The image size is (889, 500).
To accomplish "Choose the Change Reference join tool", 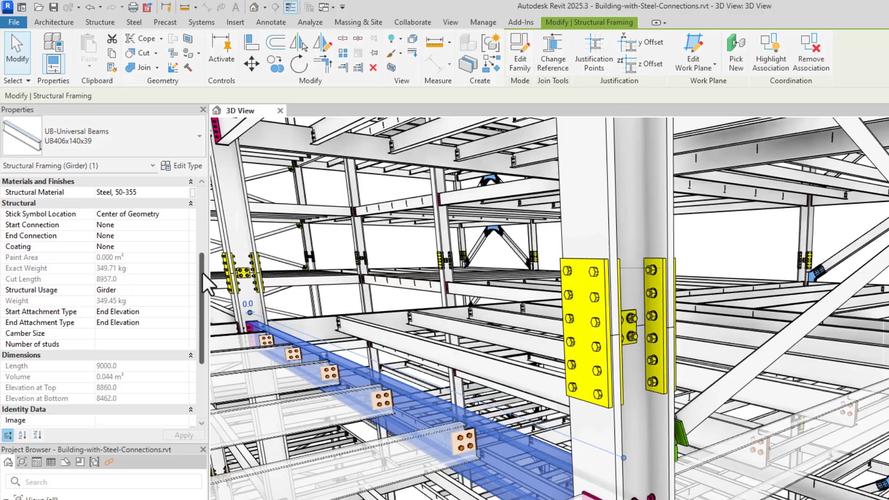I will pyautogui.click(x=553, y=50).
